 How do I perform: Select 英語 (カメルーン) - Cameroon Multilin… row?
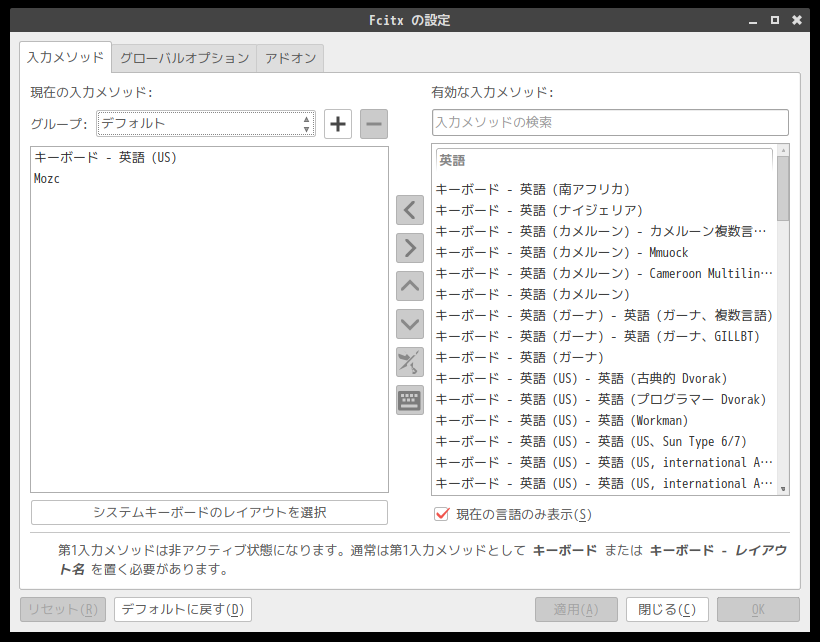pyautogui.click(x=604, y=273)
